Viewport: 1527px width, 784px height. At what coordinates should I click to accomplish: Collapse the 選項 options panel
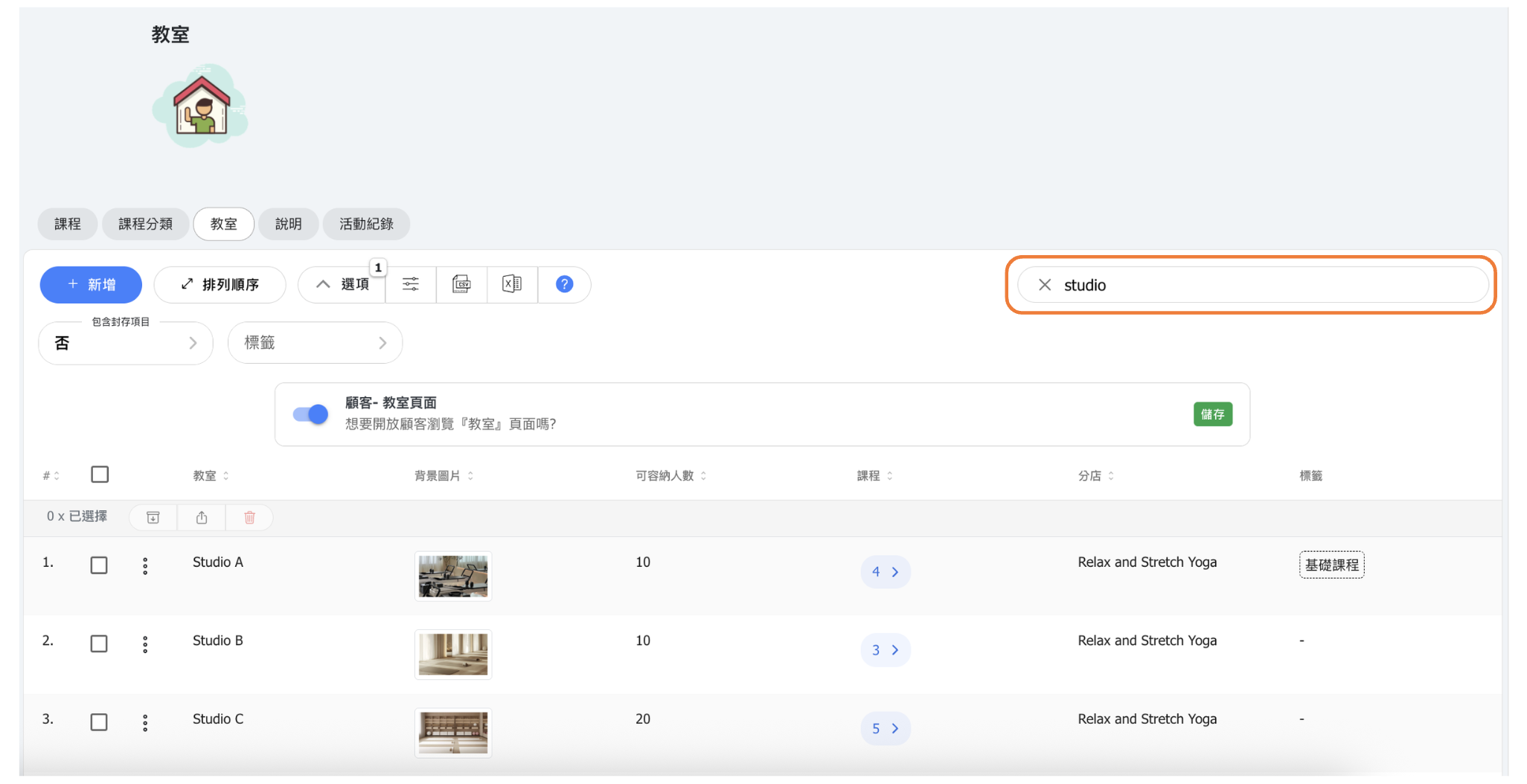click(342, 284)
